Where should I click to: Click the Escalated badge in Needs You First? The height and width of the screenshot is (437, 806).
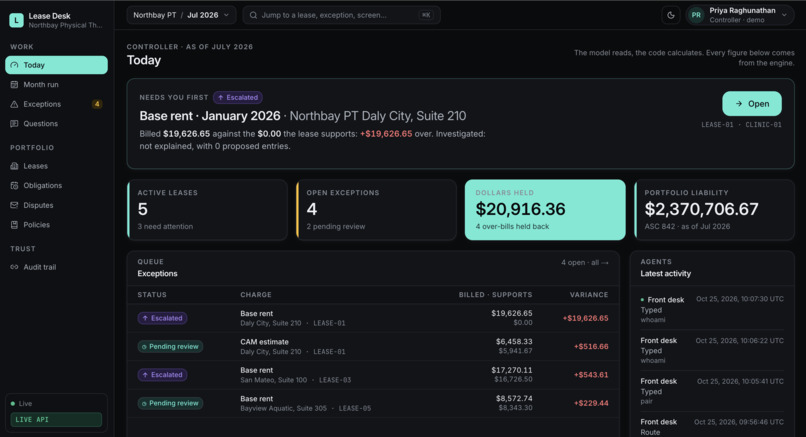coord(238,97)
